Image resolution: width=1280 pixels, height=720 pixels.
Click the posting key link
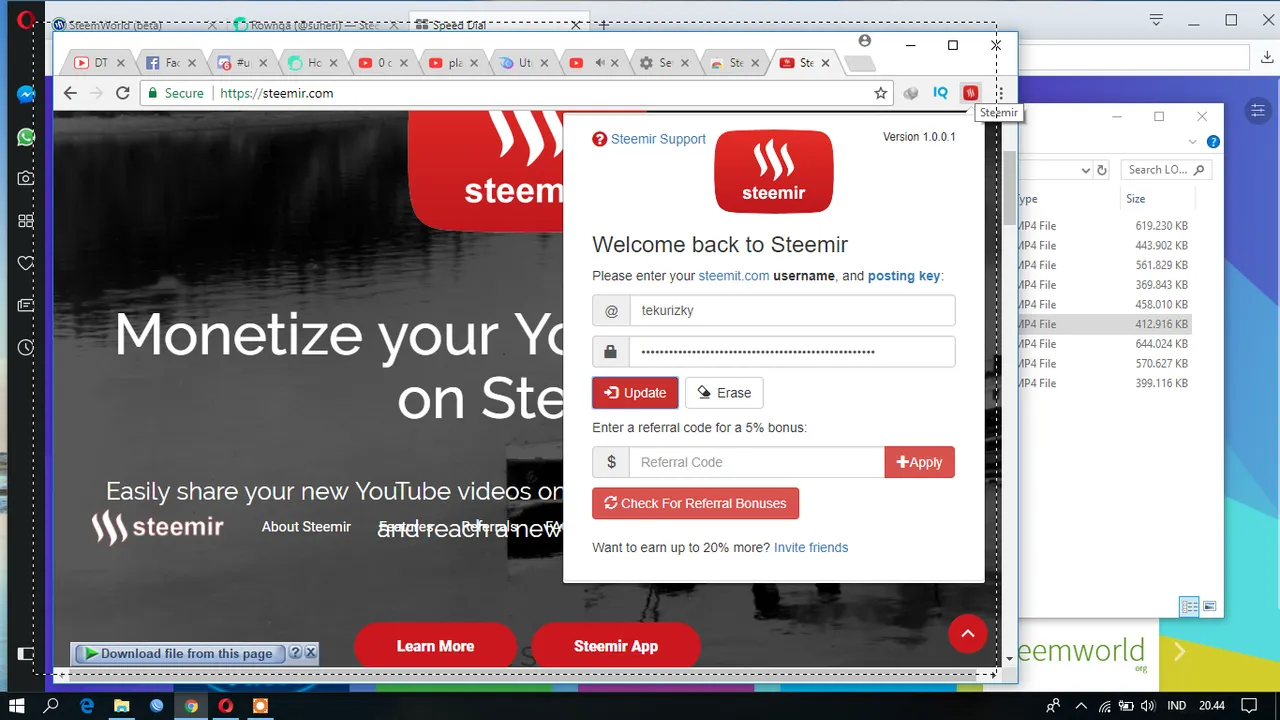(904, 276)
